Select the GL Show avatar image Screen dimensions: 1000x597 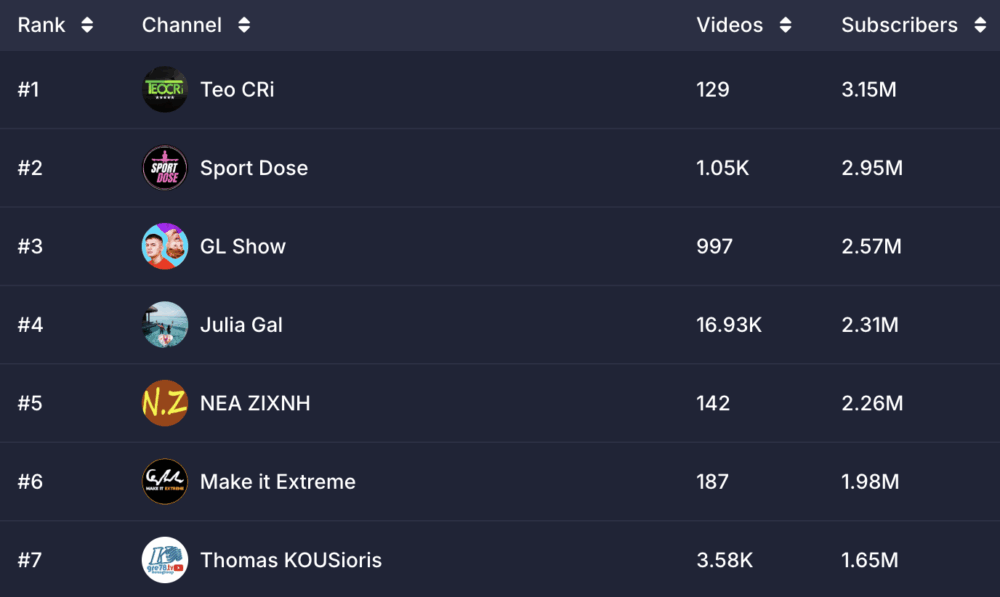pos(165,246)
